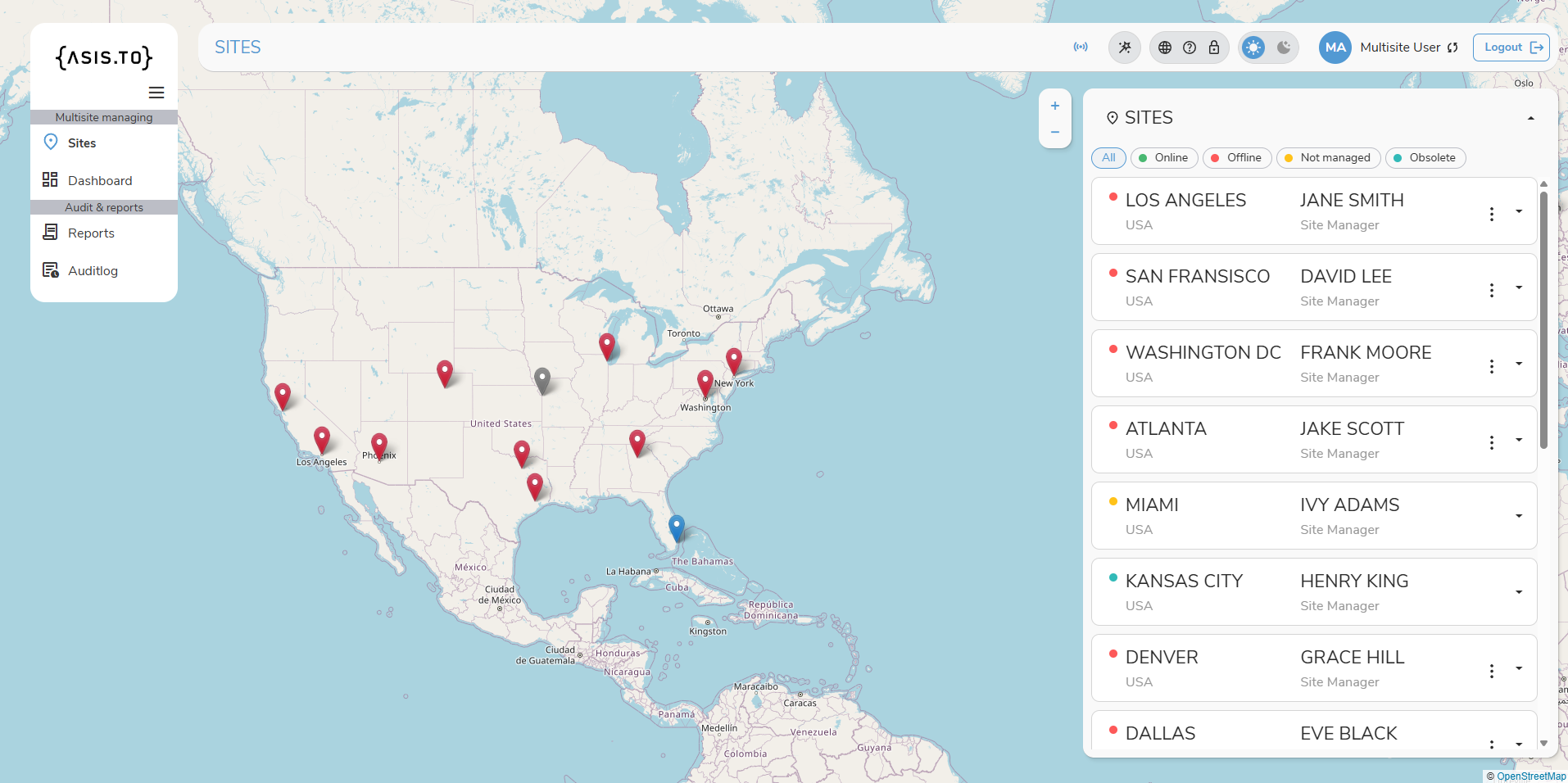Click the ASIS.TO logo
The width and height of the screenshot is (1568, 783).
pyautogui.click(x=104, y=57)
